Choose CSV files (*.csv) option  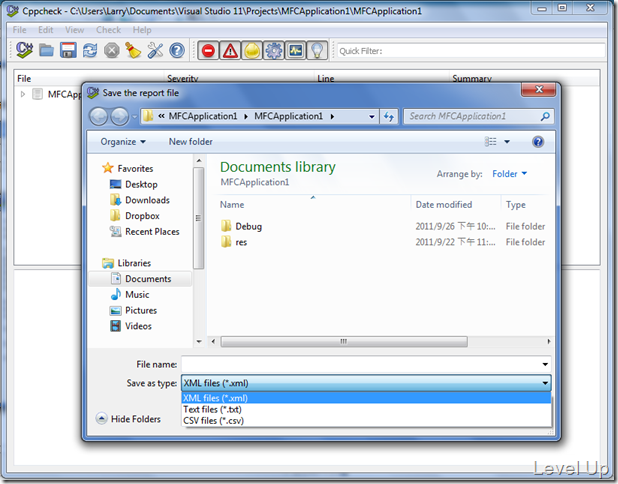point(366,421)
